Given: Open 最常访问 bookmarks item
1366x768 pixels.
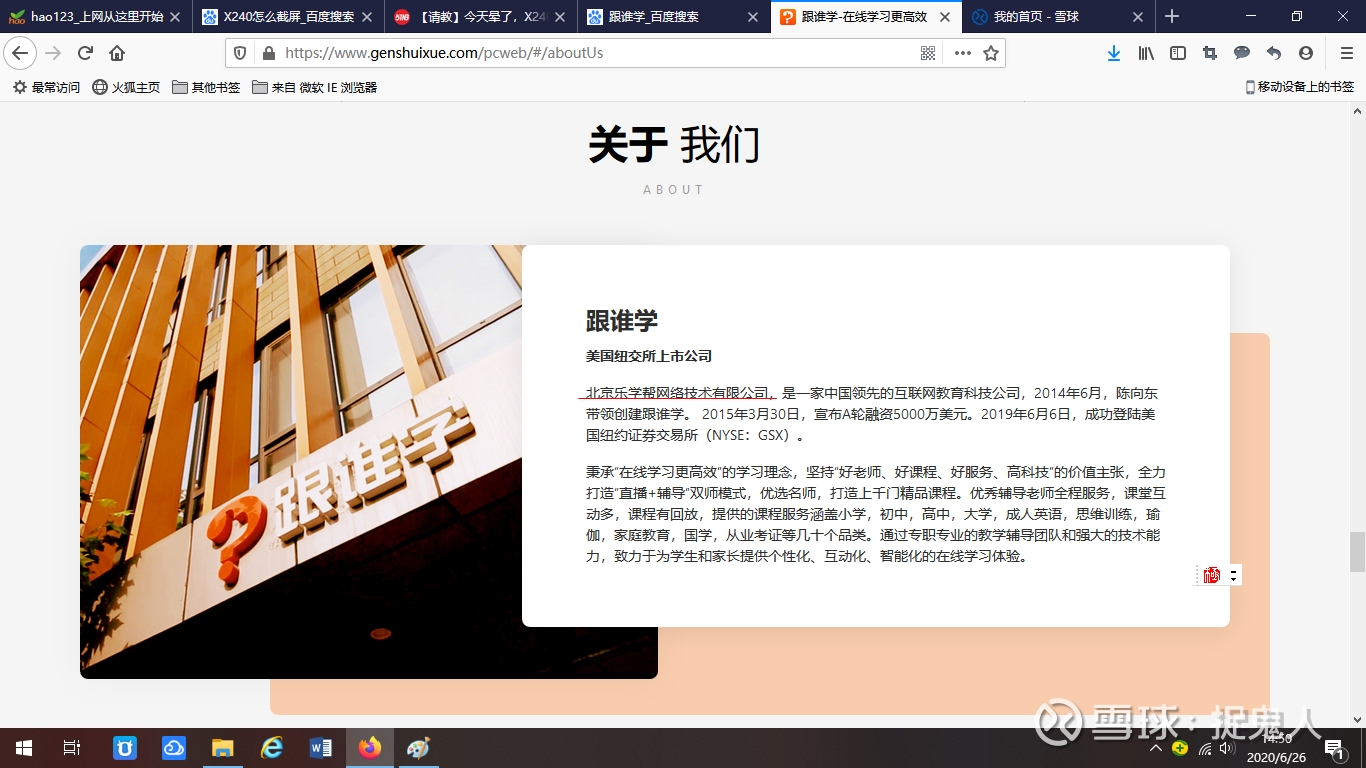Looking at the screenshot, I should [46, 87].
